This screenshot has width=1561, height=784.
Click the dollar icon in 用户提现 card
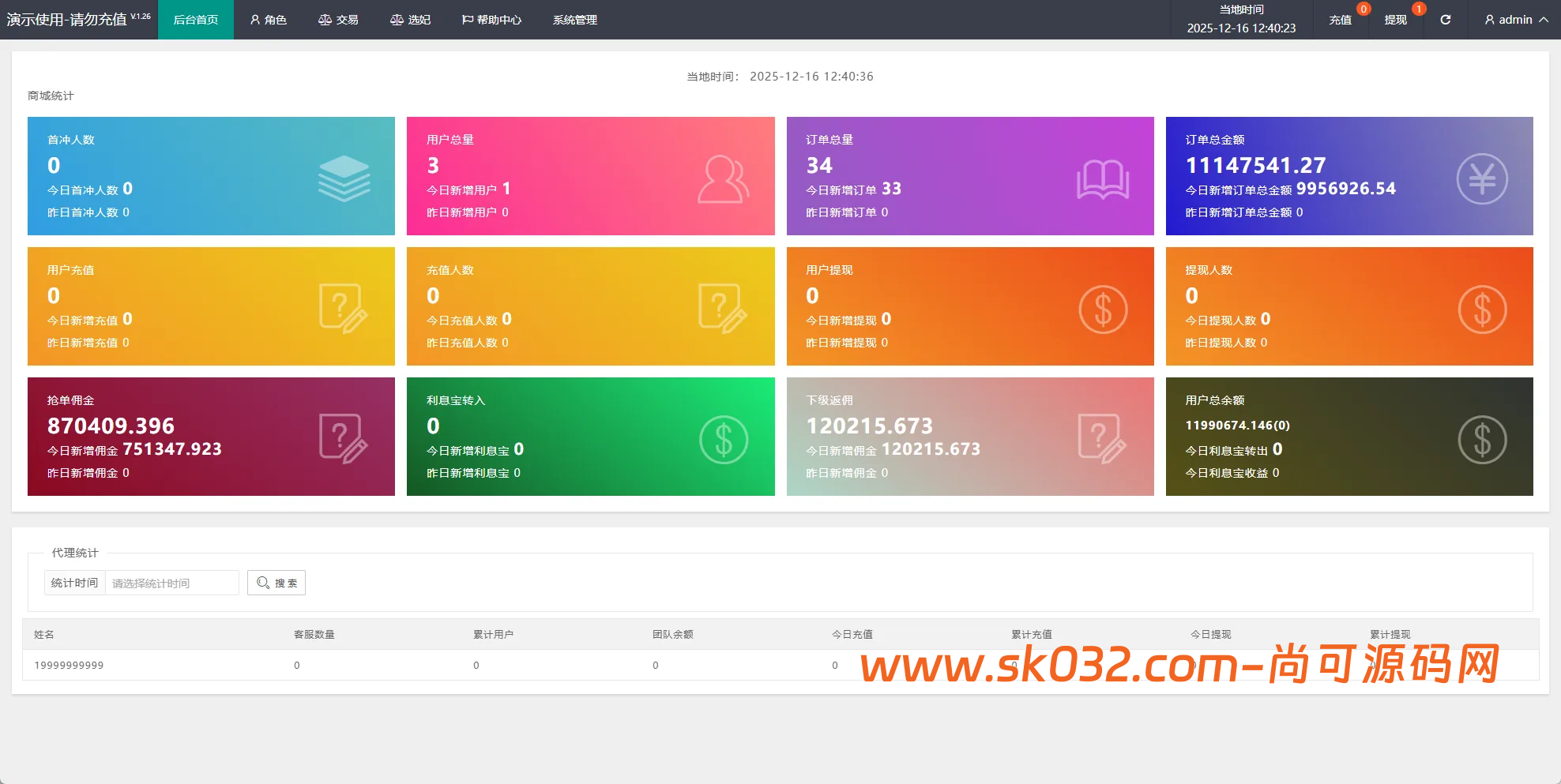(1103, 309)
